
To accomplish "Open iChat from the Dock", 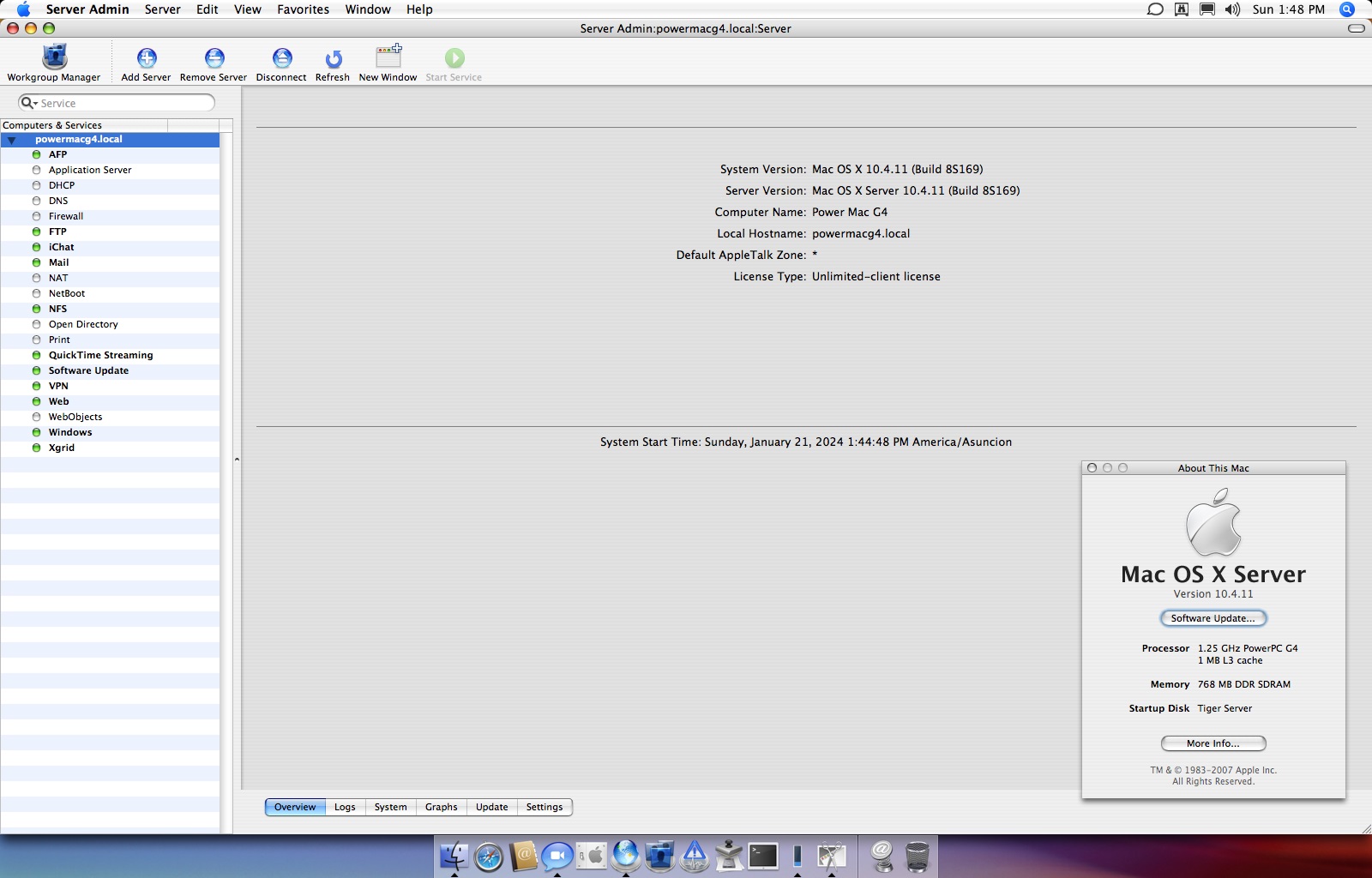I will 557,856.
